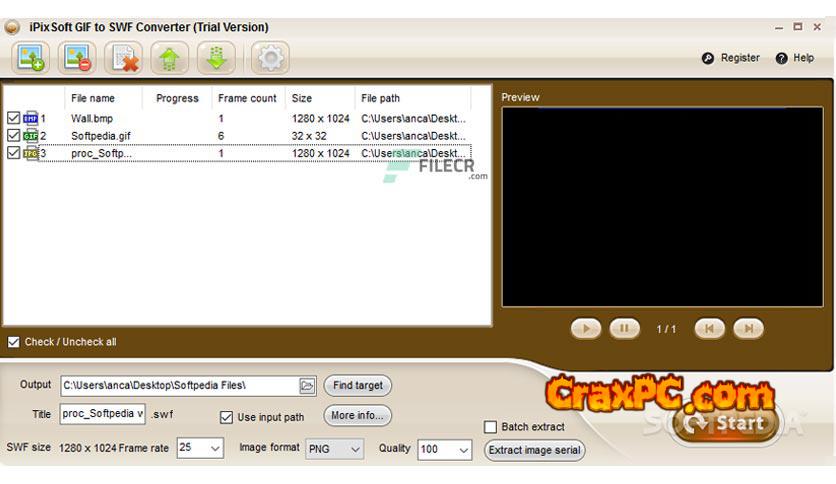The height and width of the screenshot is (484, 836).
Task: Open the Register menu item
Action: pos(730,58)
